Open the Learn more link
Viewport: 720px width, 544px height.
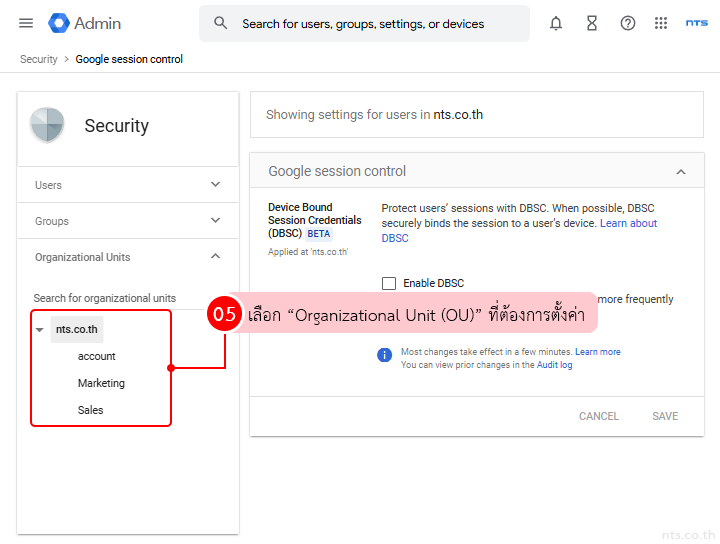click(x=597, y=352)
